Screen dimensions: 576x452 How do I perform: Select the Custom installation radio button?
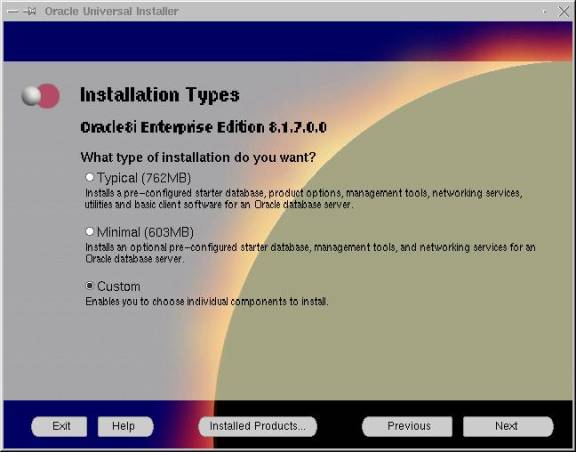coord(89,286)
